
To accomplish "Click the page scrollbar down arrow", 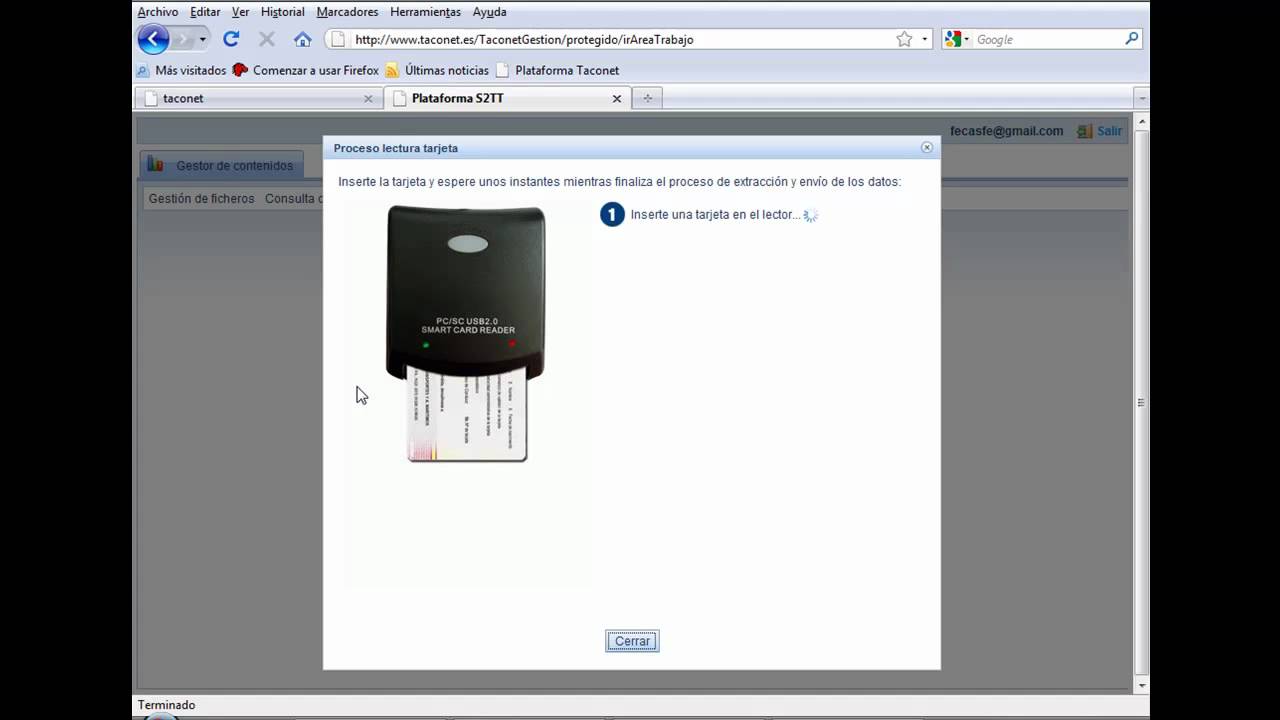I will 1141,686.
